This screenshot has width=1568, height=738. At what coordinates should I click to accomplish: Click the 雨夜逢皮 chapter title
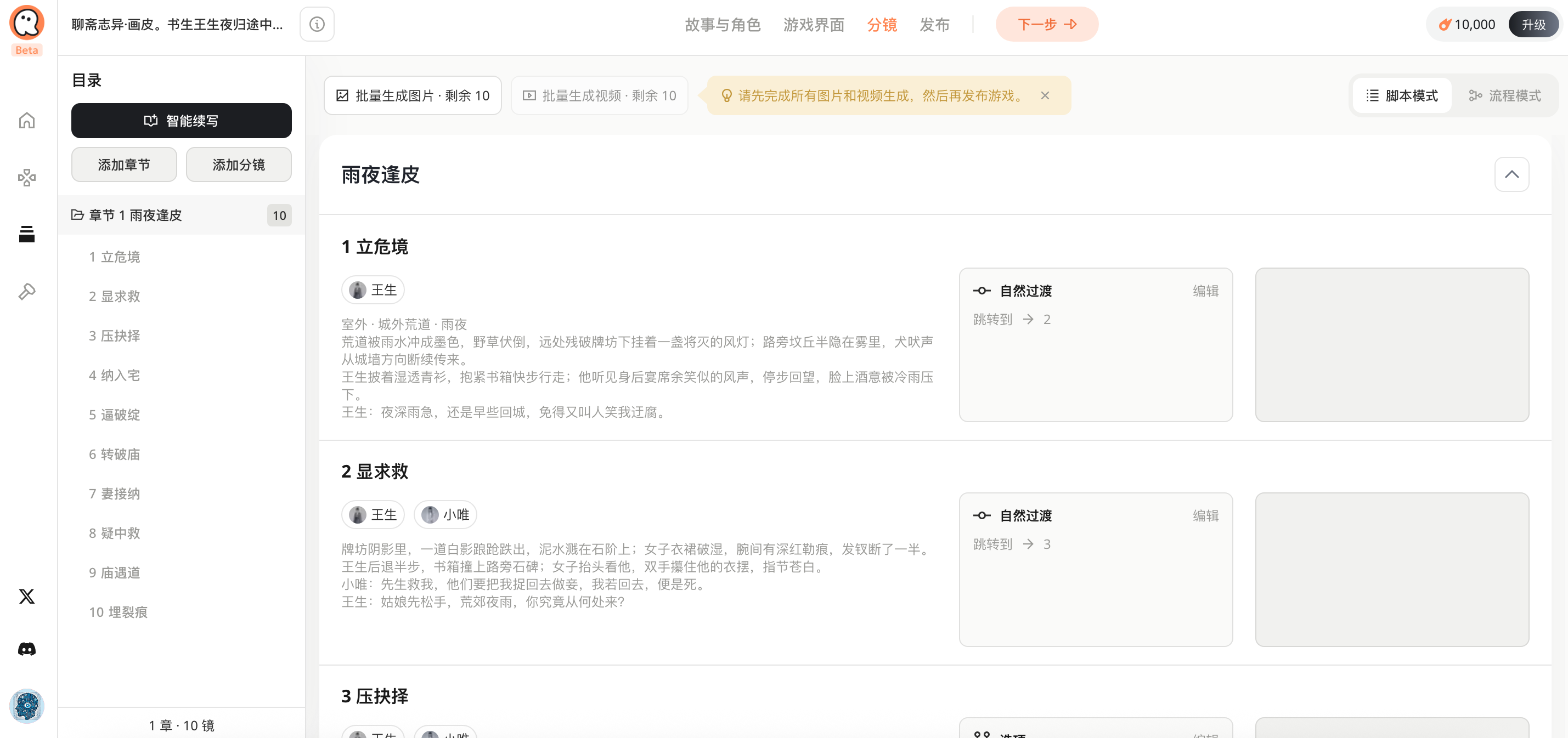(x=380, y=174)
